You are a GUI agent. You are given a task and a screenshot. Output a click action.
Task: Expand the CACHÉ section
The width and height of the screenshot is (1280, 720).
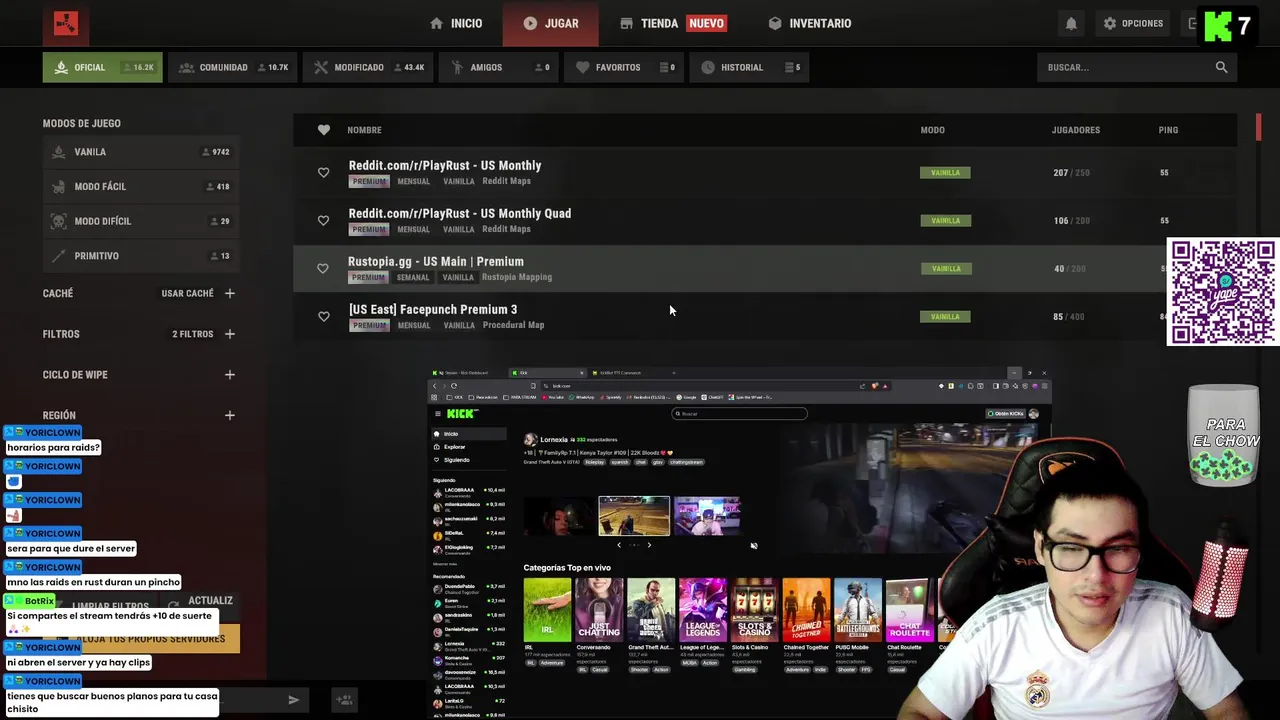(x=230, y=293)
